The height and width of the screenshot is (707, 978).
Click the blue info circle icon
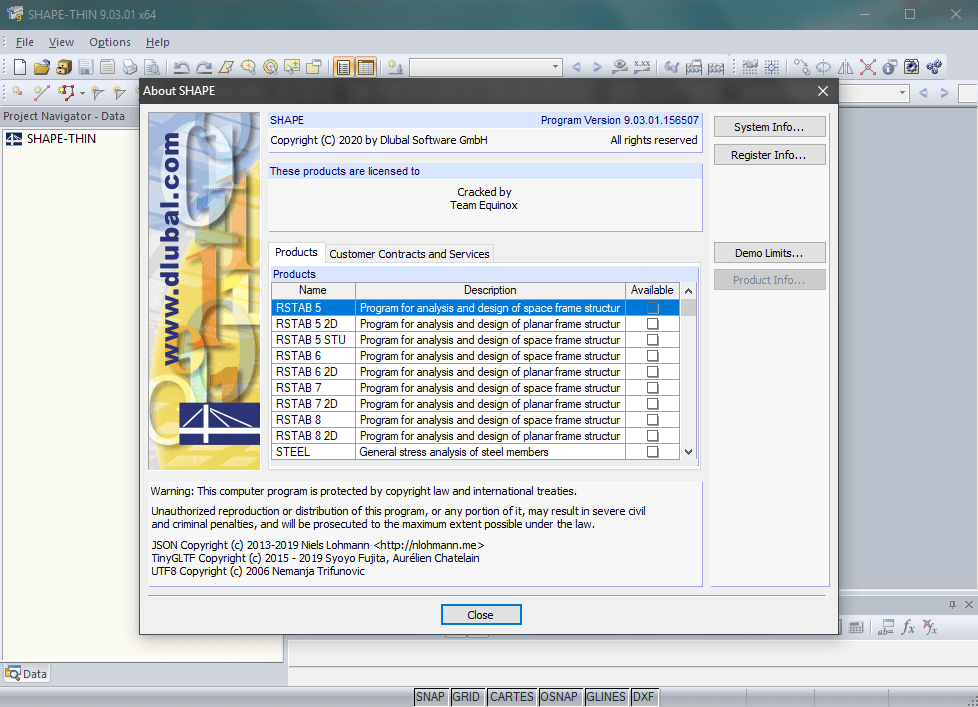pyautogui.click(x=889, y=67)
